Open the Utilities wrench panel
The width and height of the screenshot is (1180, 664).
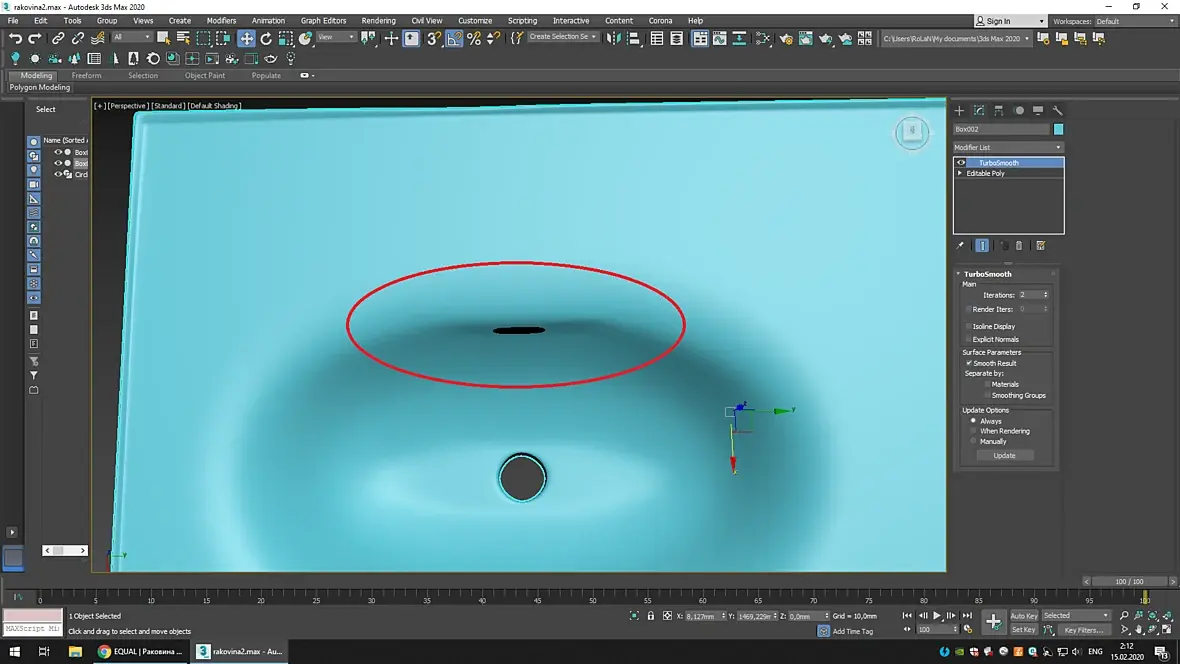point(1057,111)
